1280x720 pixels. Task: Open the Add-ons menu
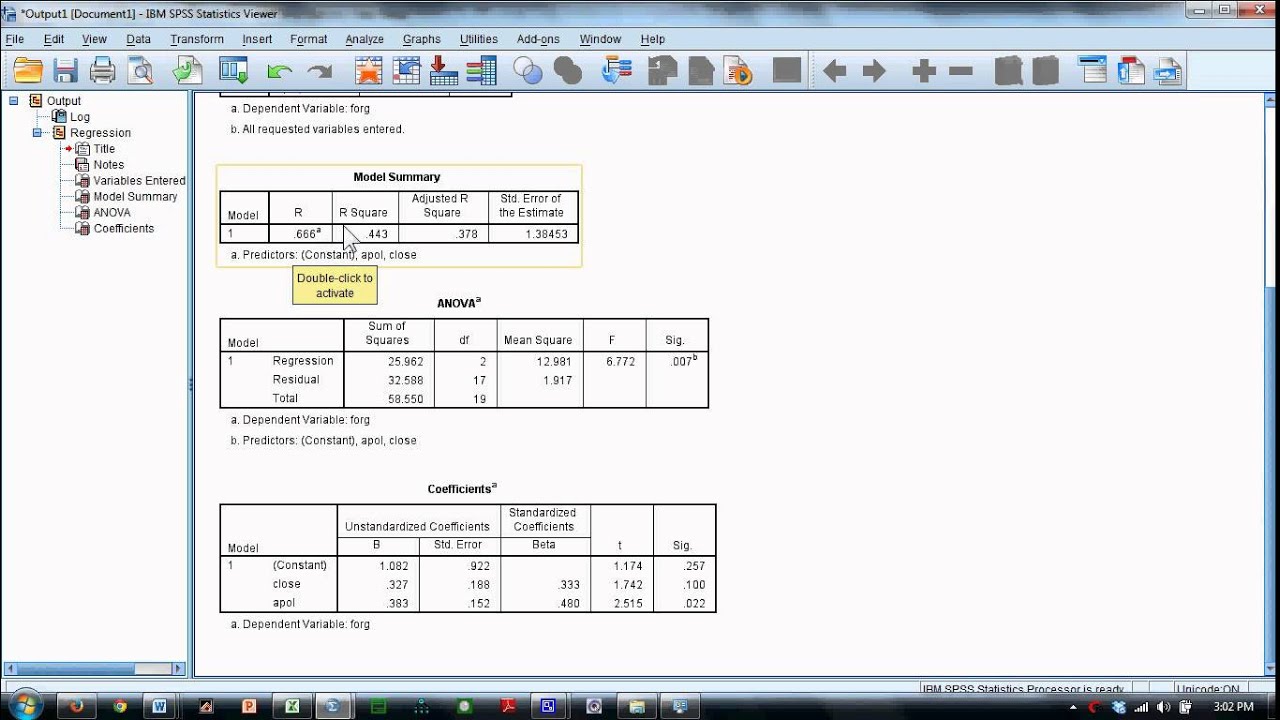[x=538, y=39]
